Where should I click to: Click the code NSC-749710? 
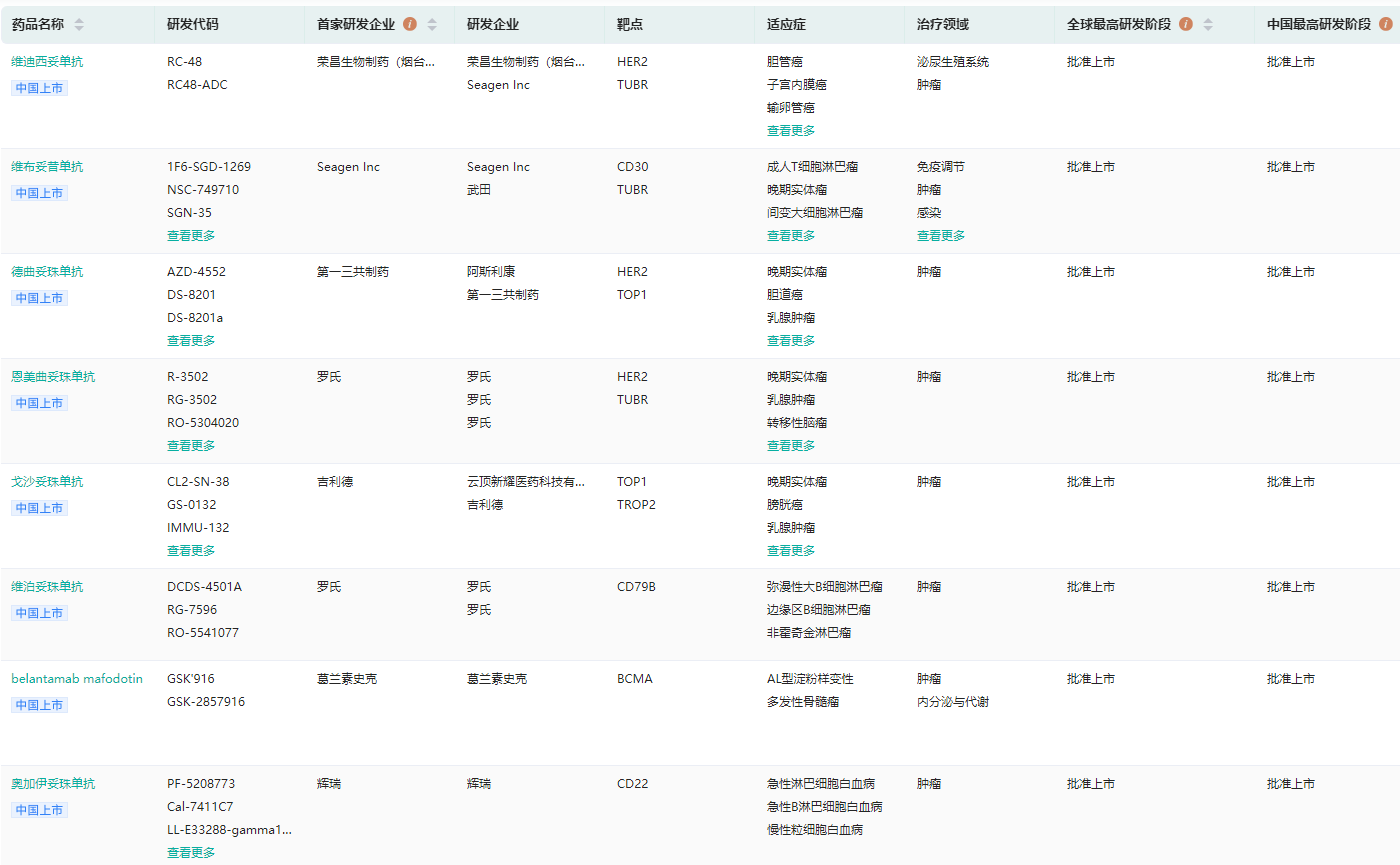click(203, 190)
